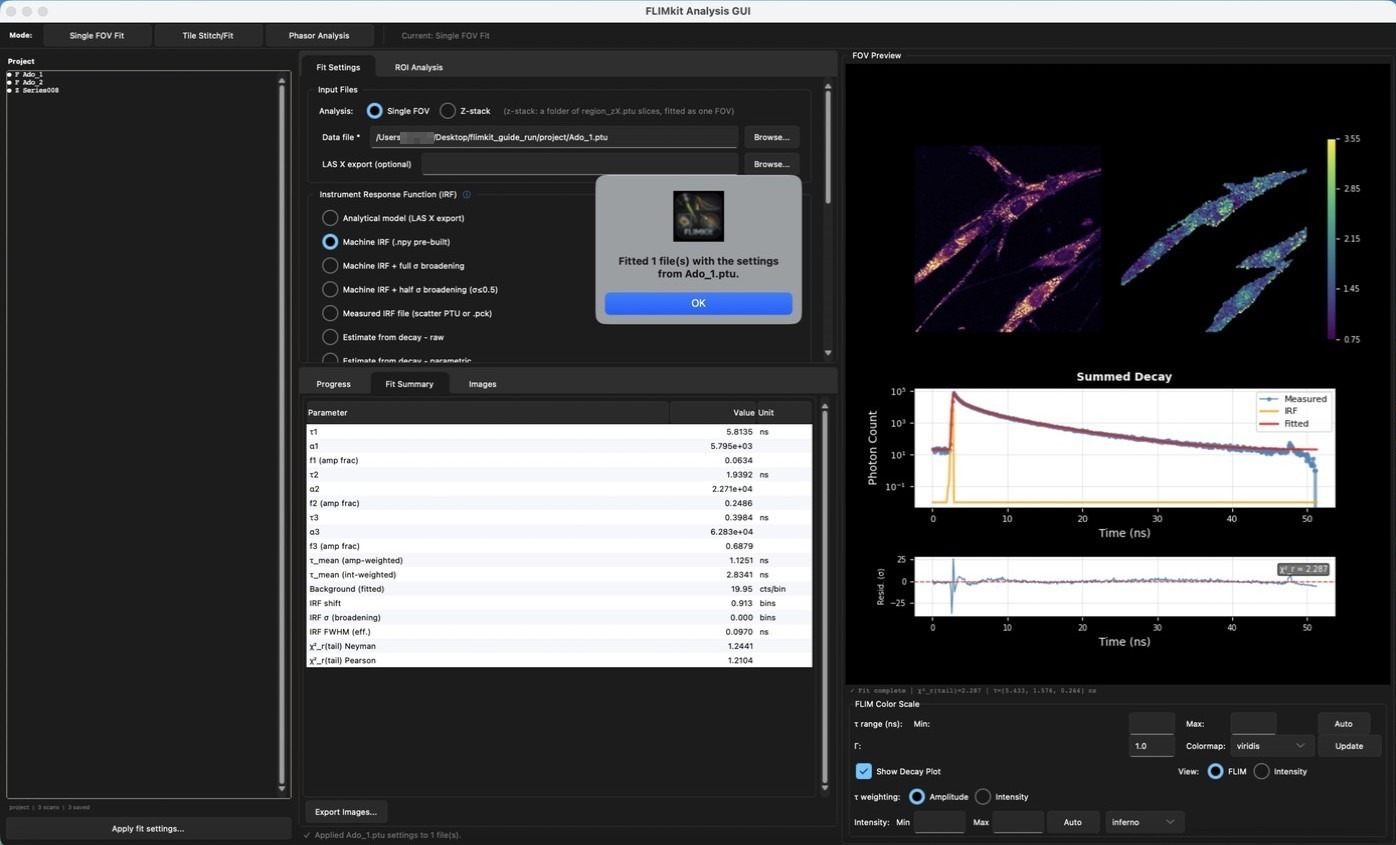Viewport: 1396px width, 845px height.
Task: Select Ado_2 in the Project list
Action: pyautogui.click(x=28, y=83)
